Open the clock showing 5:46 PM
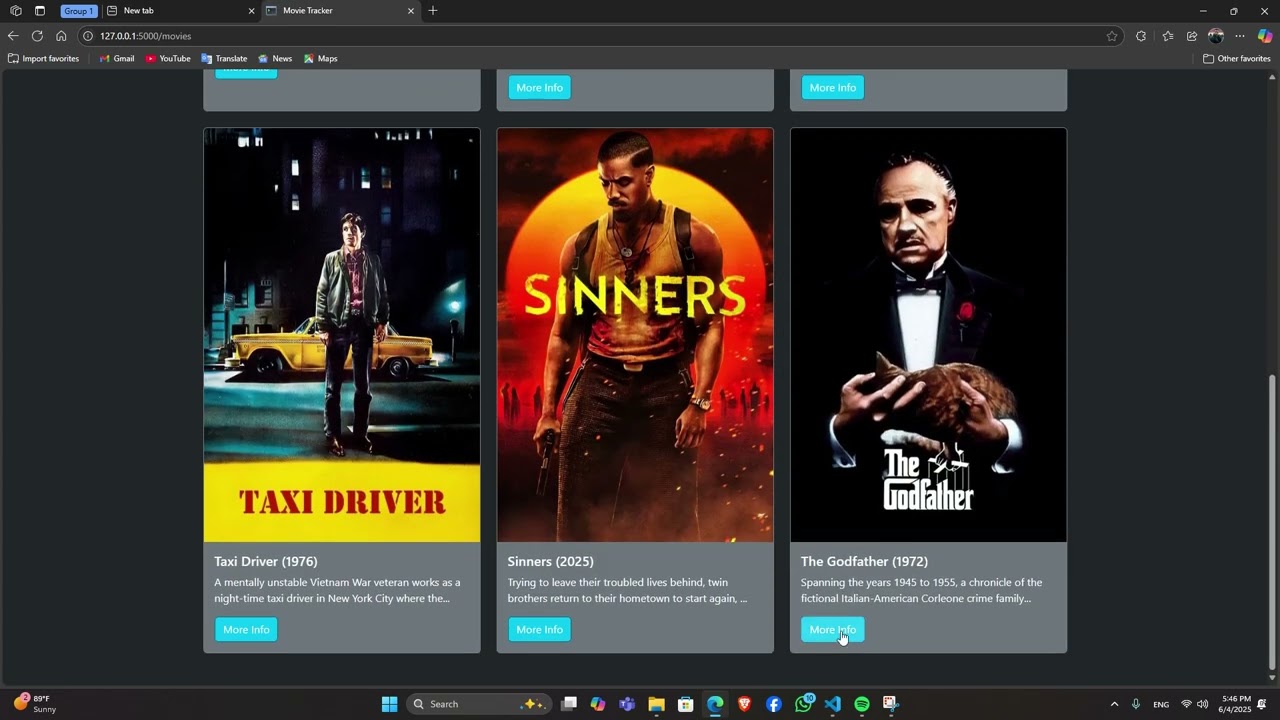 coord(1236,704)
